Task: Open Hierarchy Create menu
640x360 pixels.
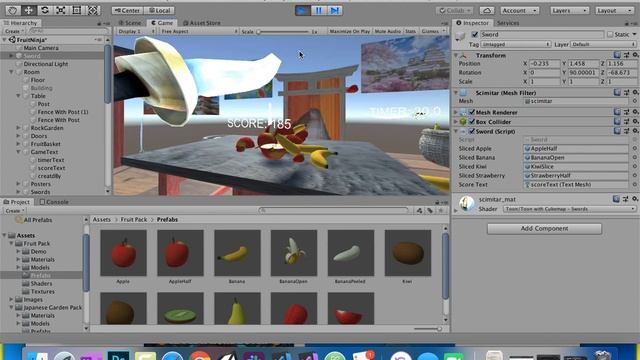Action: (15, 31)
